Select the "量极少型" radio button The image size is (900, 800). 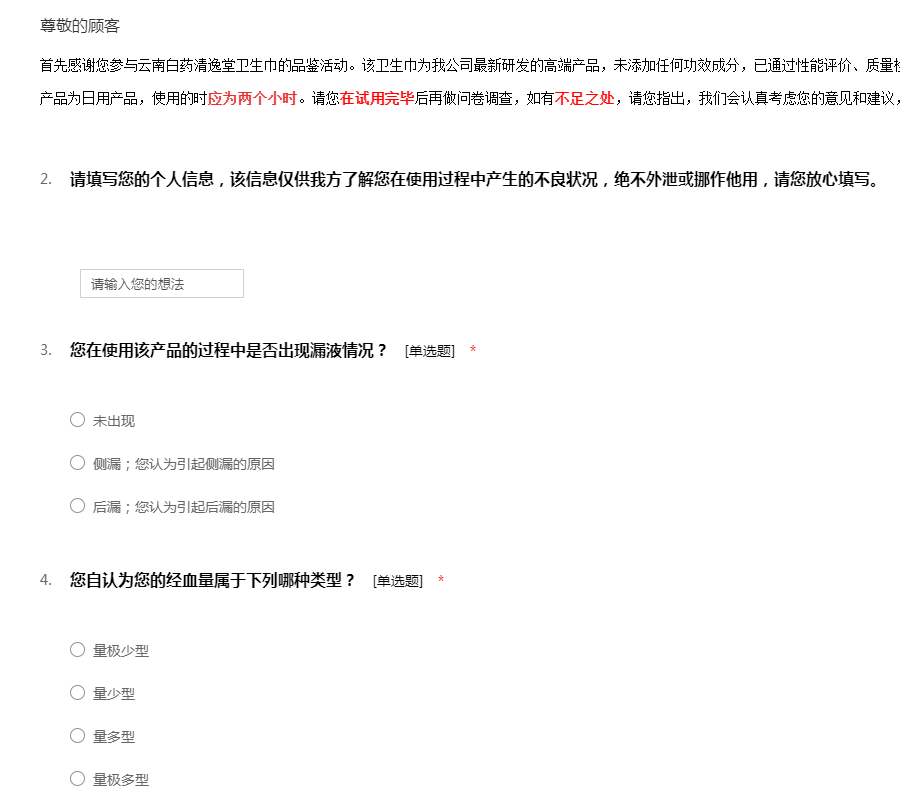[77, 650]
